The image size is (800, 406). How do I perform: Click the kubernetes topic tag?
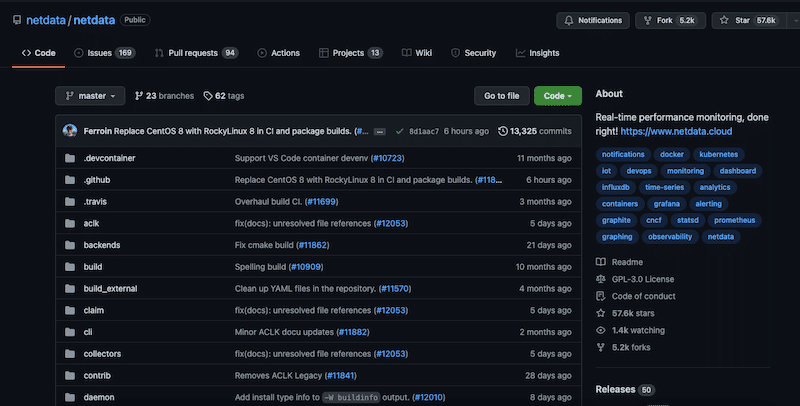[x=718, y=154]
